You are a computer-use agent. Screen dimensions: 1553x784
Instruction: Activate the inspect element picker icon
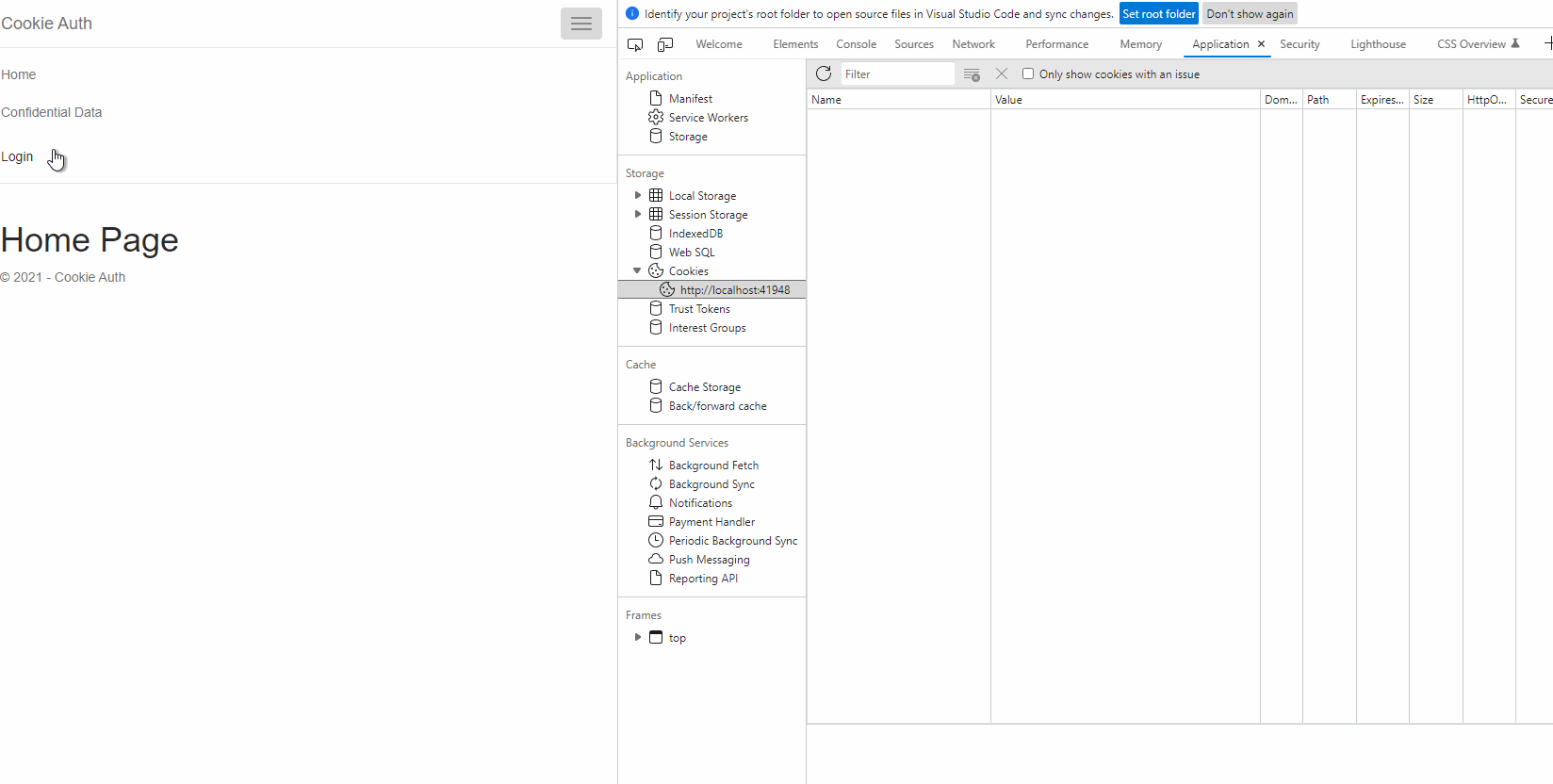[x=635, y=44]
